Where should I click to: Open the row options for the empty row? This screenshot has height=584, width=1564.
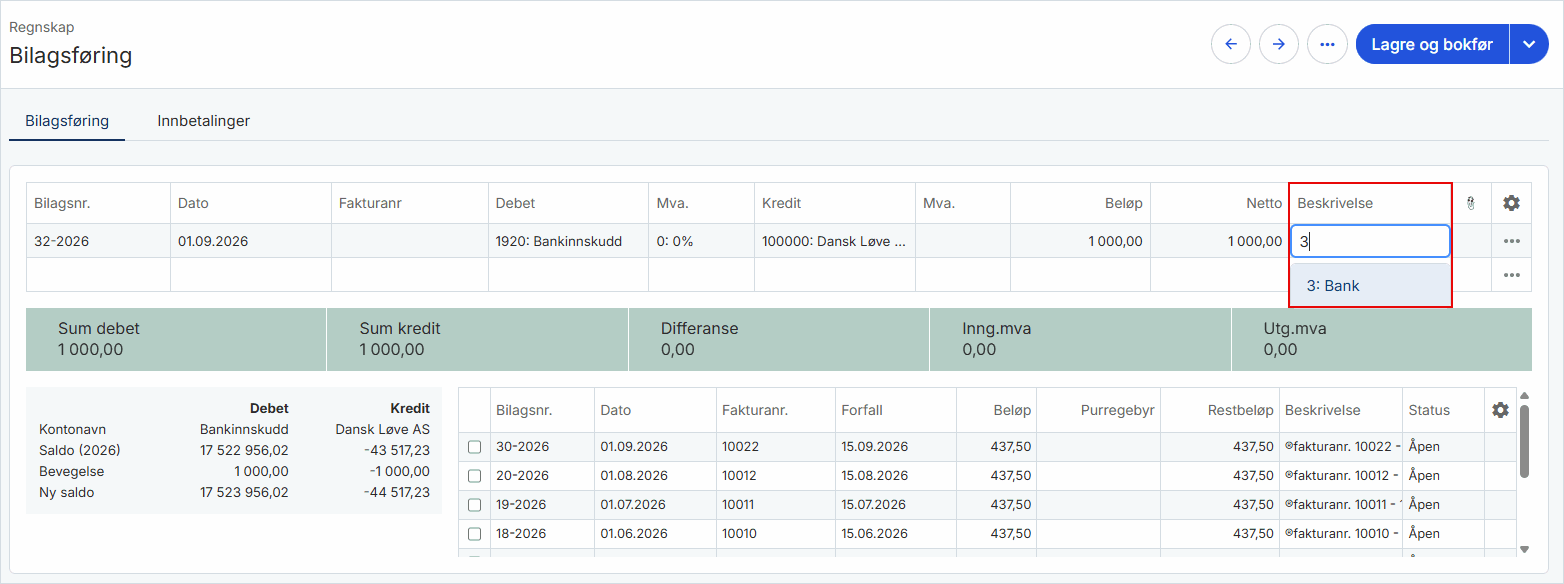(x=1511, y=275)
